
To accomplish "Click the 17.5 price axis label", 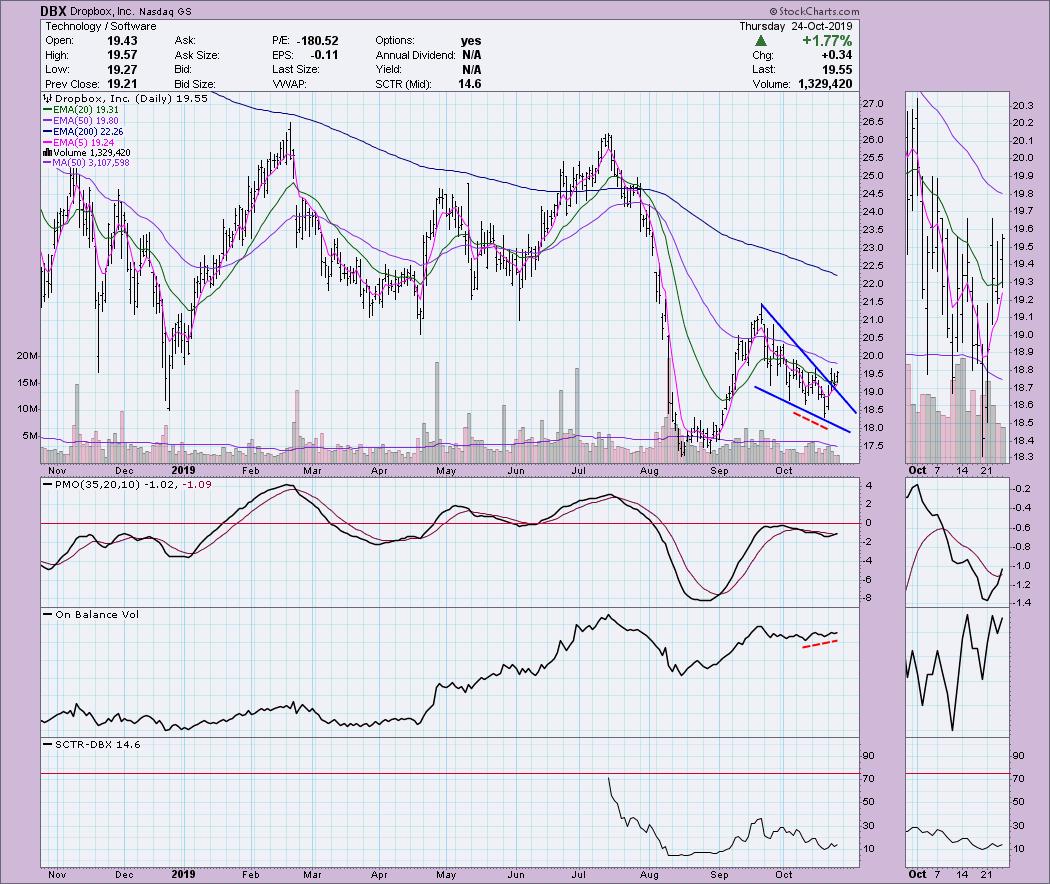I will coord(873,446).
